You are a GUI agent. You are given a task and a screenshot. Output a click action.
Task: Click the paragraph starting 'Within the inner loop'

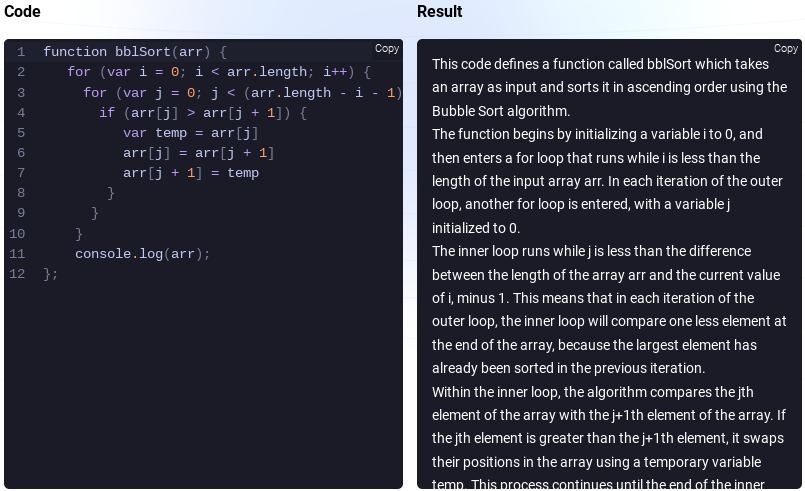[608, 438]
